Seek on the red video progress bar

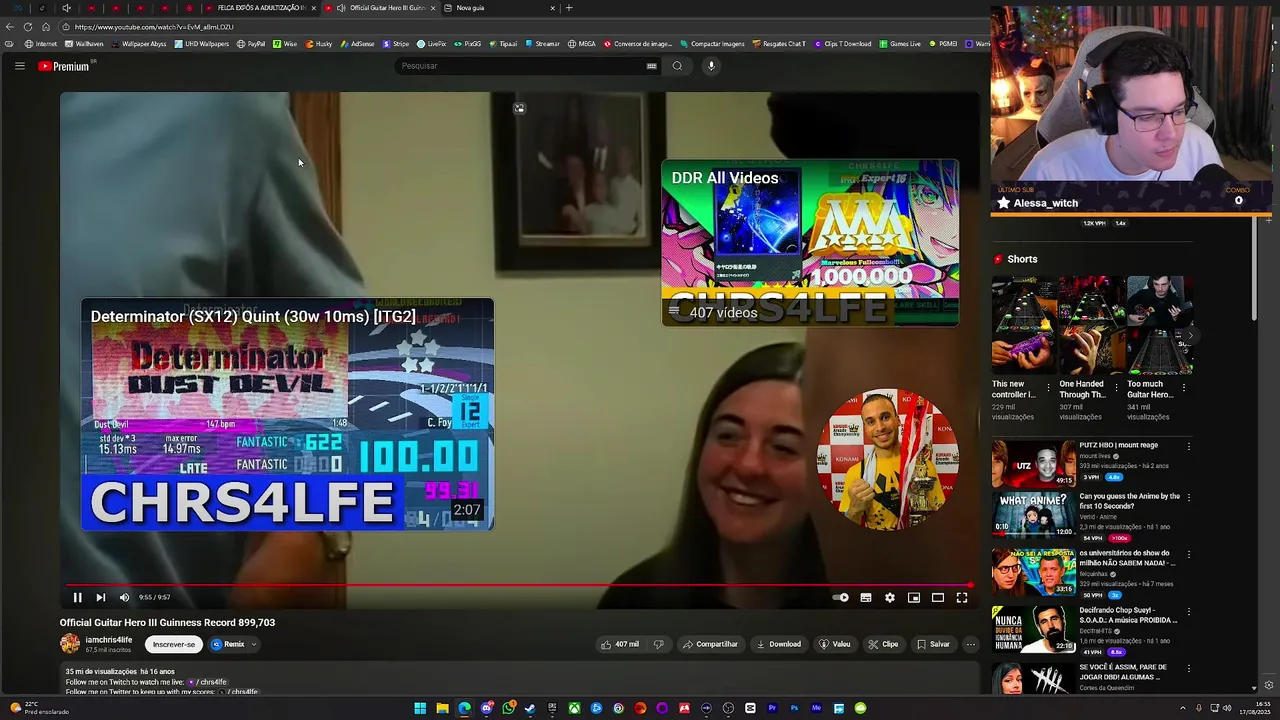click(x=518, y=585)
